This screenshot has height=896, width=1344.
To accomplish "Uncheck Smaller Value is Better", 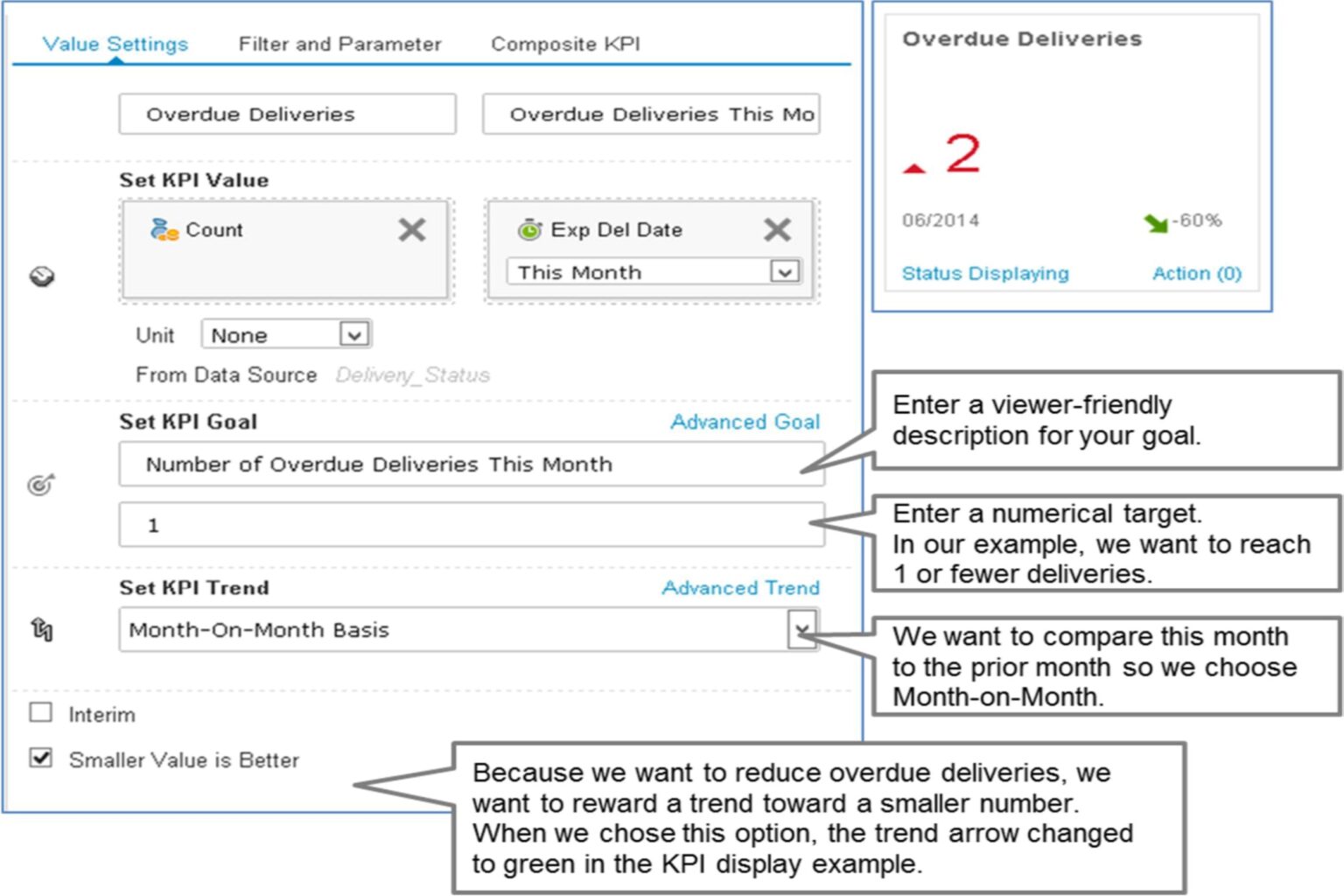I will [x=41, y=758].
